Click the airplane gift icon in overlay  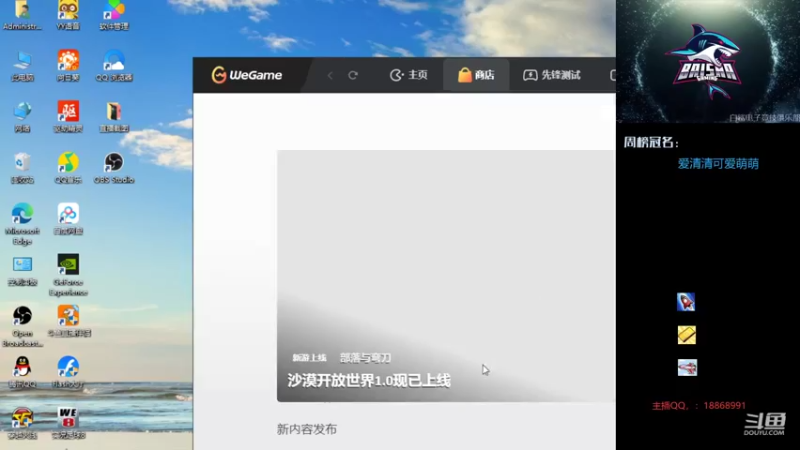point(687,367)
